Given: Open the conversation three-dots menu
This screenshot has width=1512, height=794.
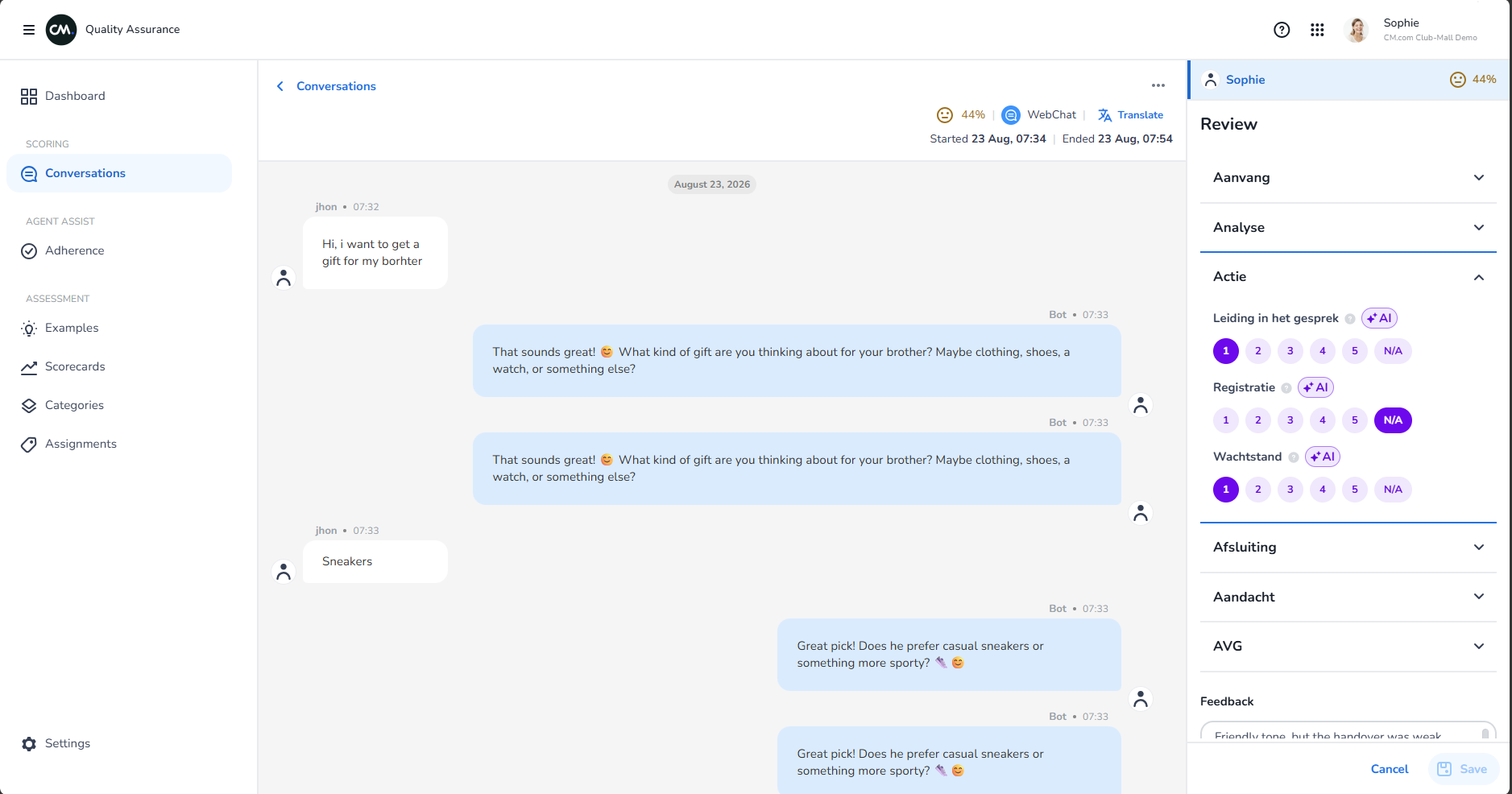Looking at the screenshot, I should click(1158, 85).
